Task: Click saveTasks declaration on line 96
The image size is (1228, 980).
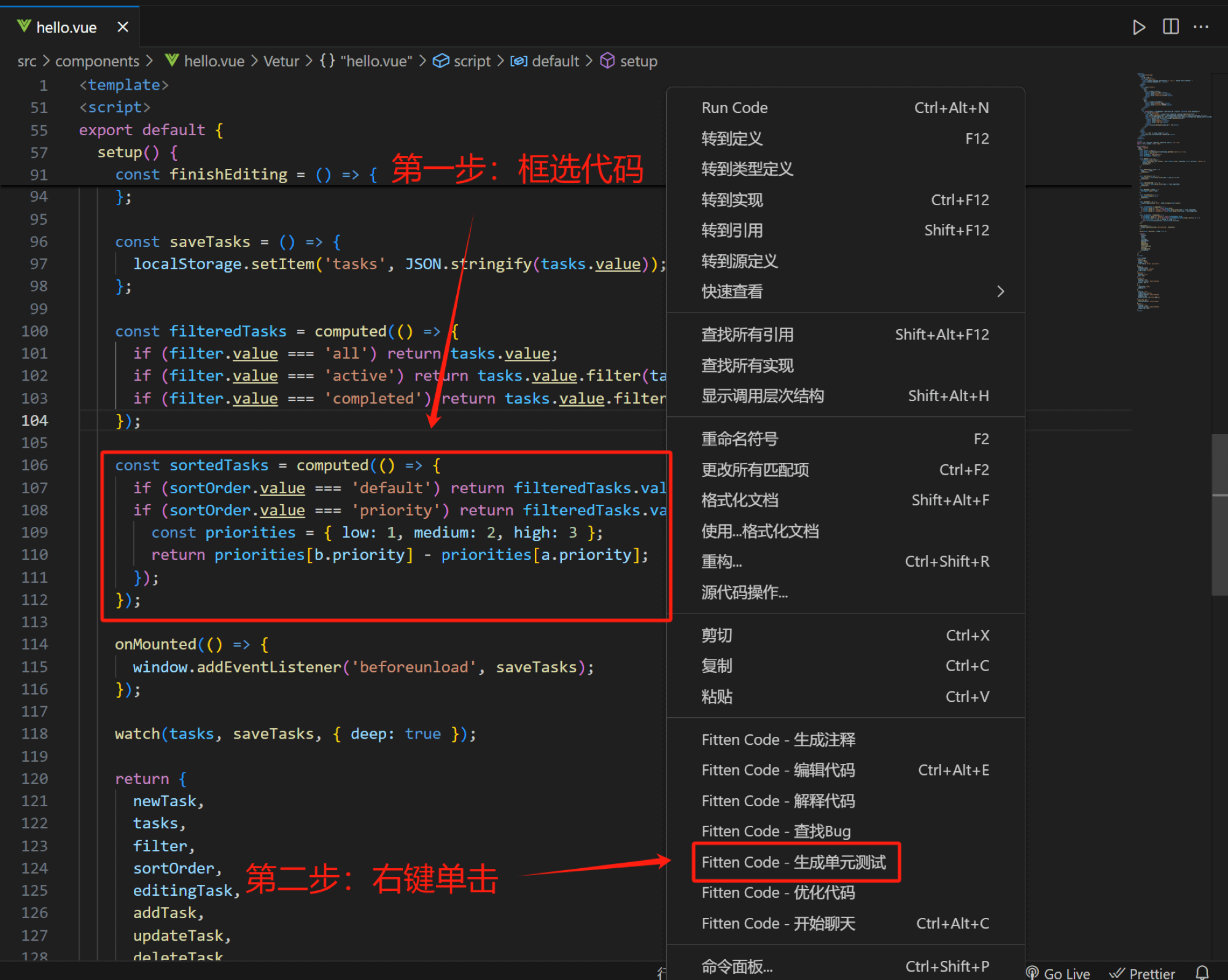Action: tap(210, 242)
